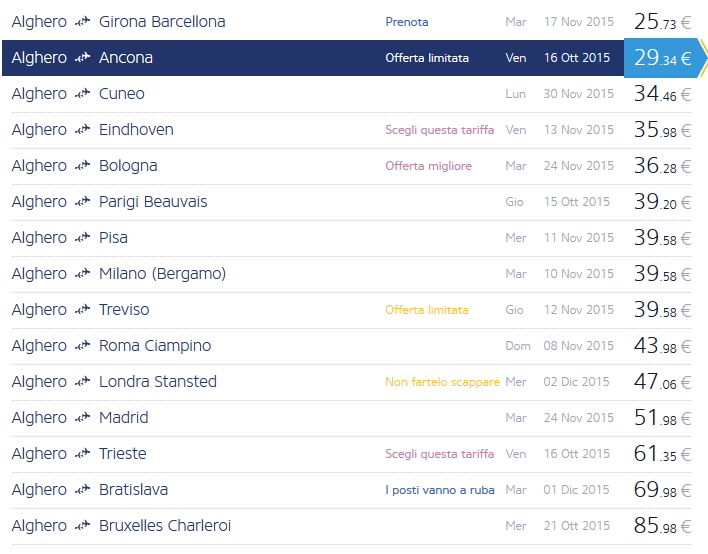Viewport: 708px width, 554px height.
Task: Click the Offerta limitata tag for Treviso
Action: pos(426,310)
